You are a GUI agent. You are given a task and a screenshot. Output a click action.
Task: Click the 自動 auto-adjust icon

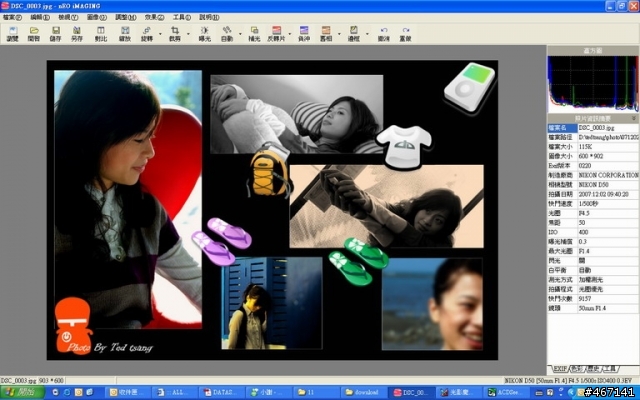coord(227,34)
